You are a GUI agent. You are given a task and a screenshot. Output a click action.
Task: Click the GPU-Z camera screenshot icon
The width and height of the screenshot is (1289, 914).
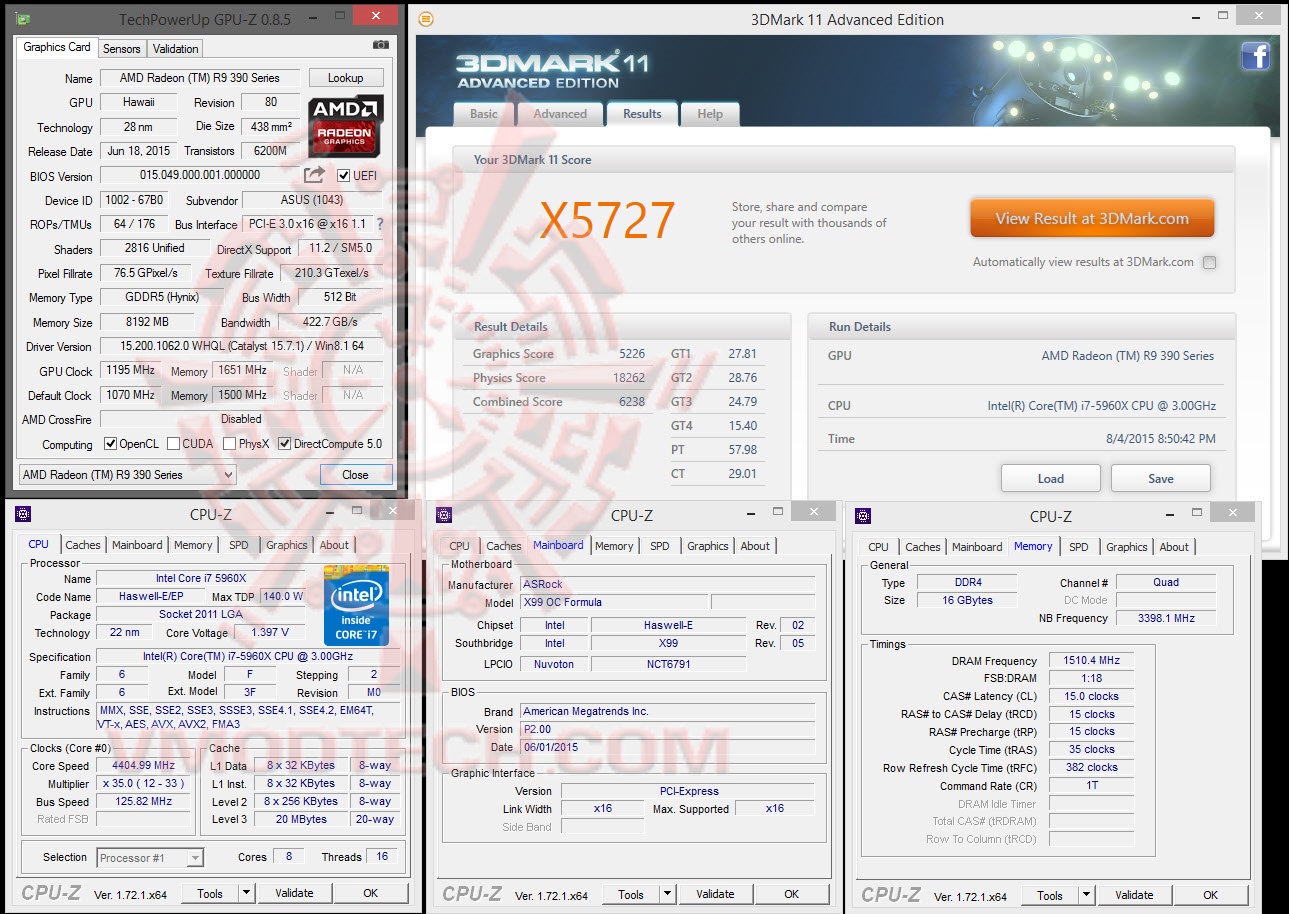click(x=380, y=45)
